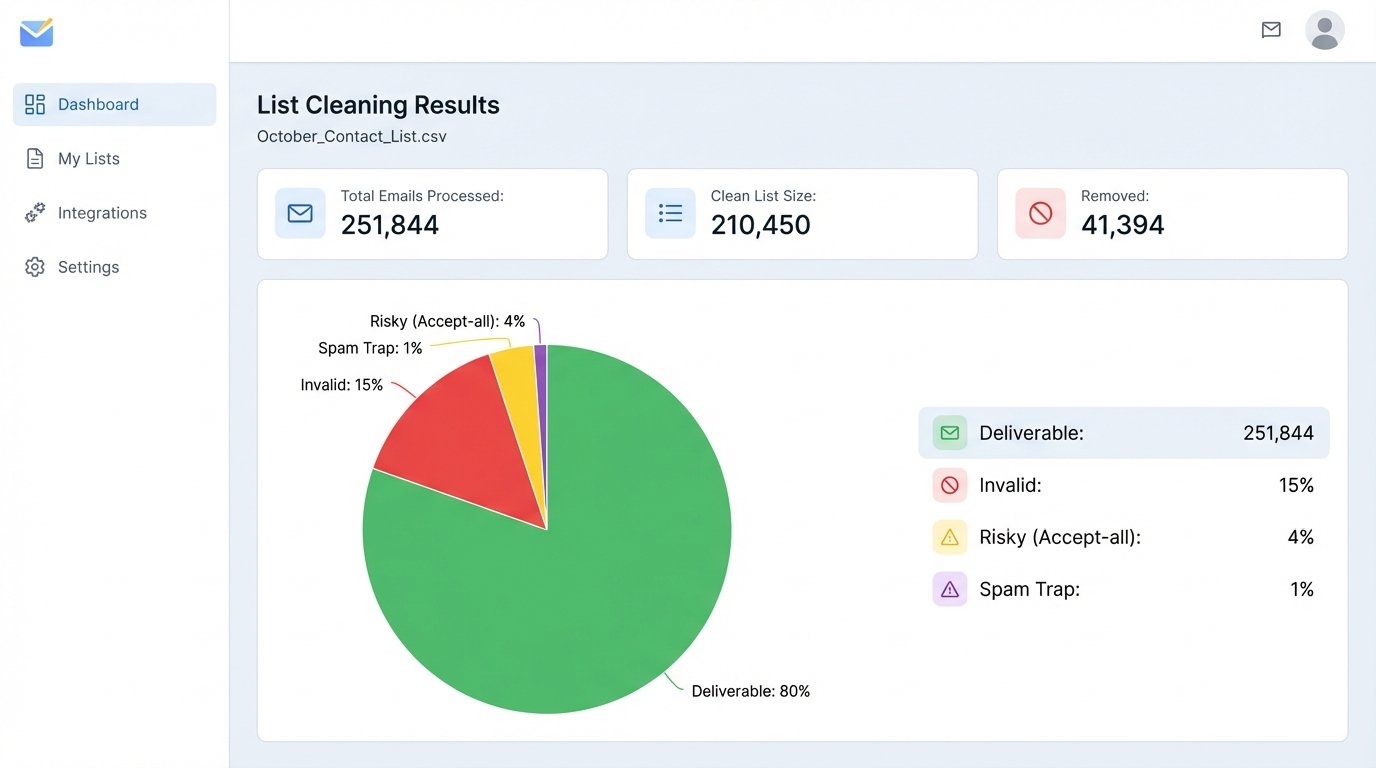Image resolution: width=1376 pixels, height=768 pixels.
Task: Open the app logo icon in top left
Action: [36, 31]
